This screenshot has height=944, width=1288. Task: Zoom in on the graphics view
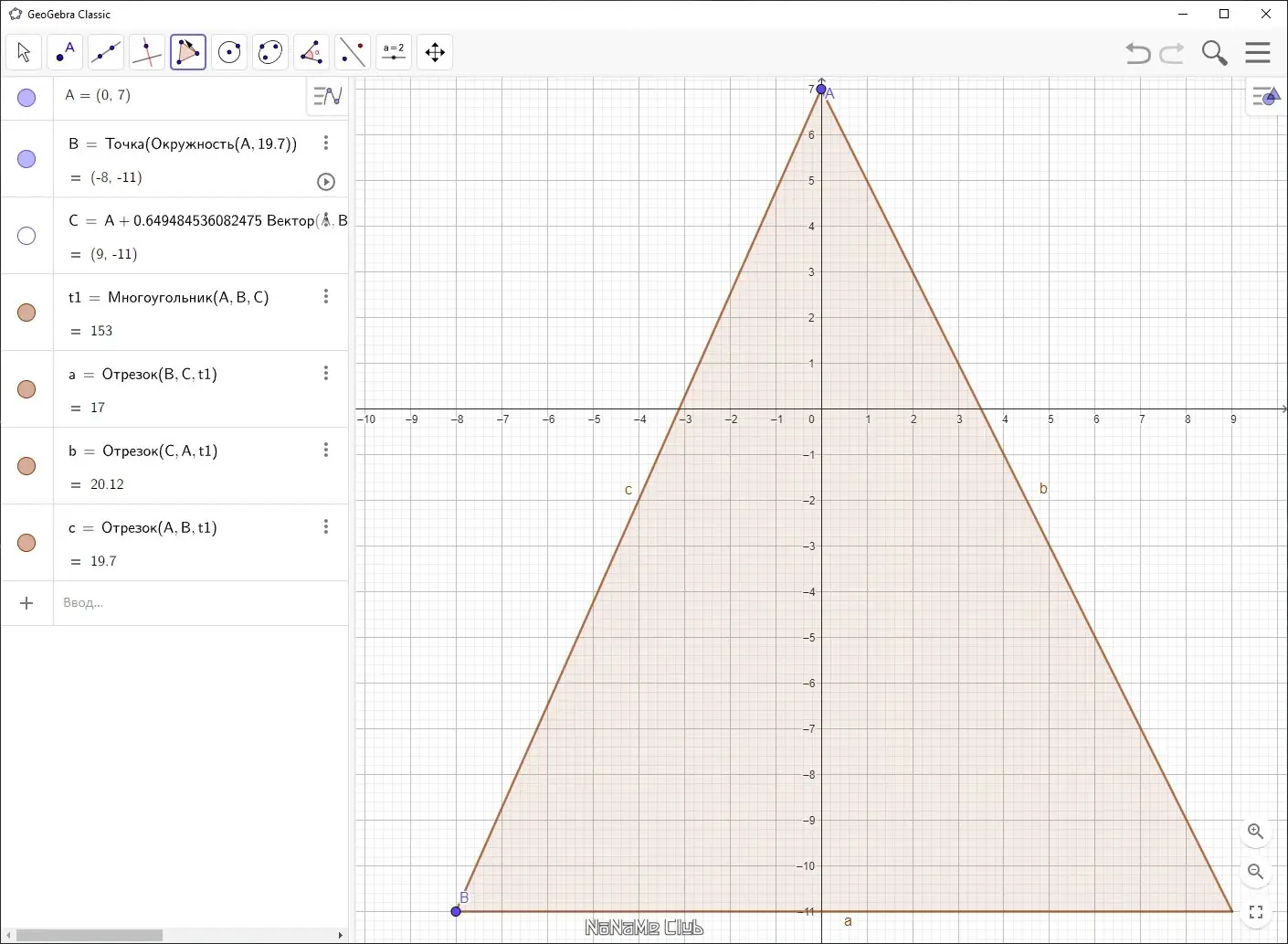pos(1256,832)
